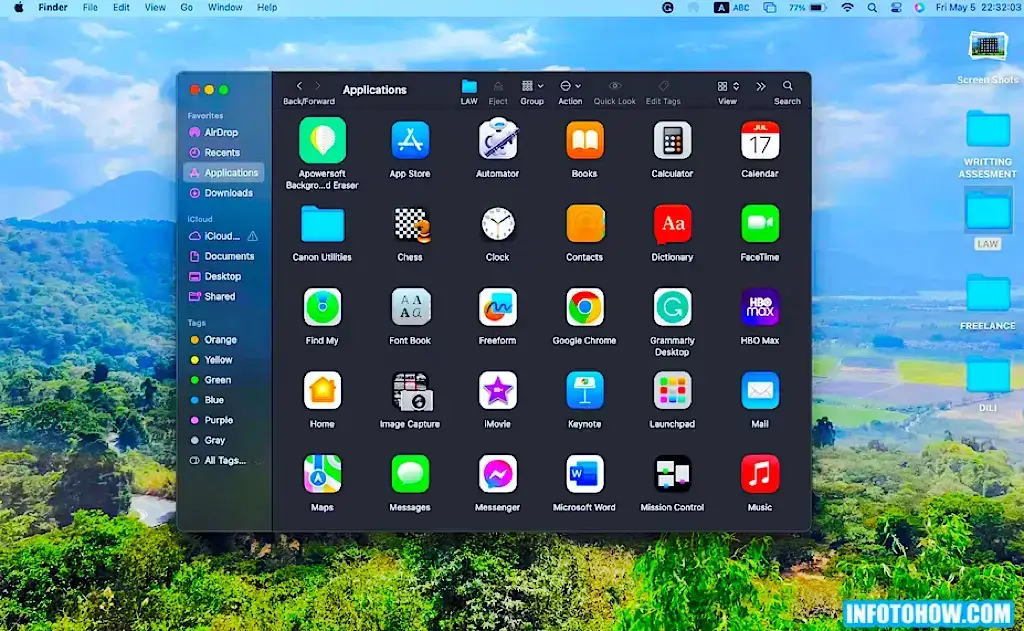Select the Mail app icon
Viewport: 1024px width, 631px height.
point(760,391)
